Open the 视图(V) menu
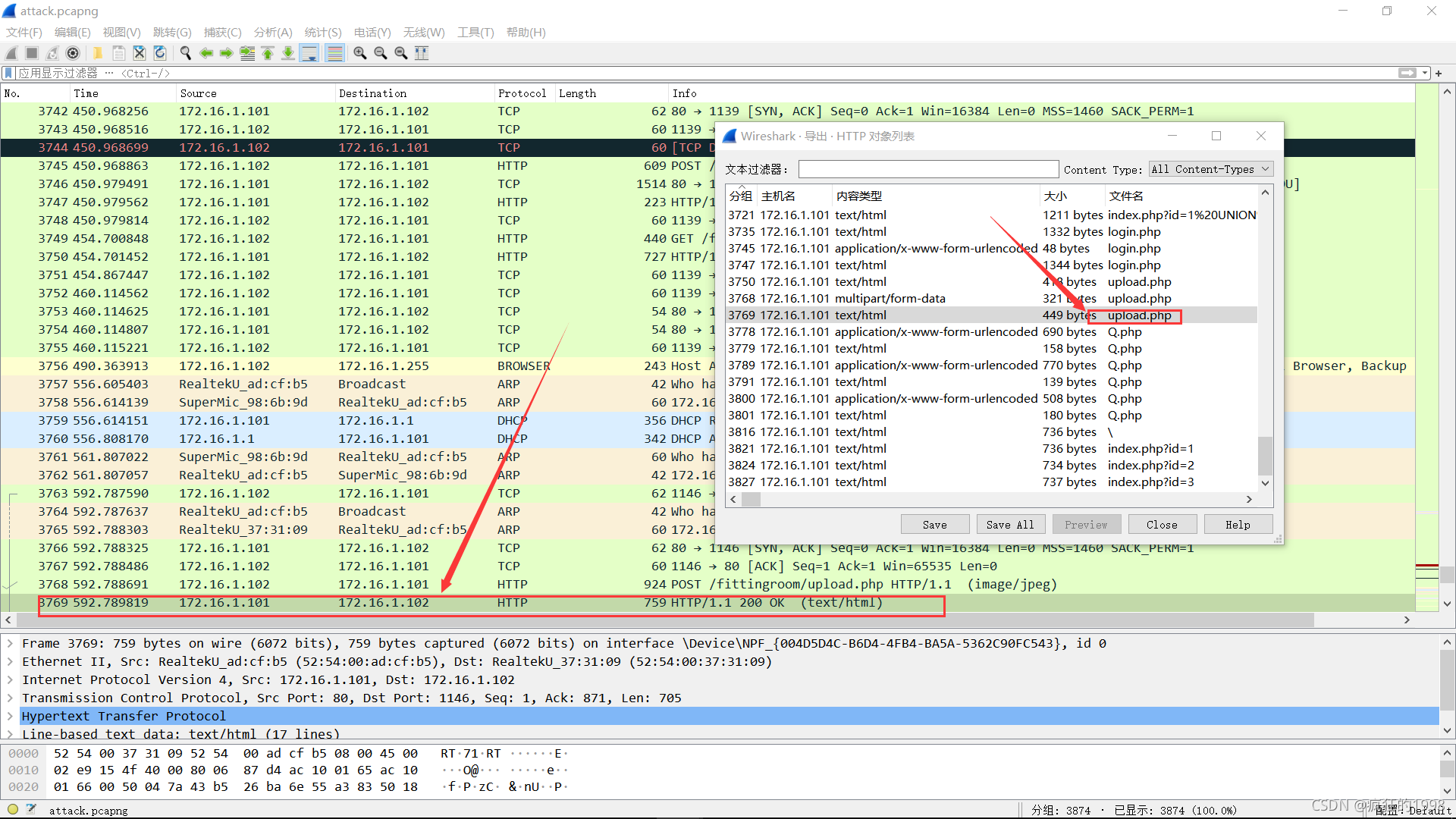This screenshot has width=1456, height=819. click(122, 32)
